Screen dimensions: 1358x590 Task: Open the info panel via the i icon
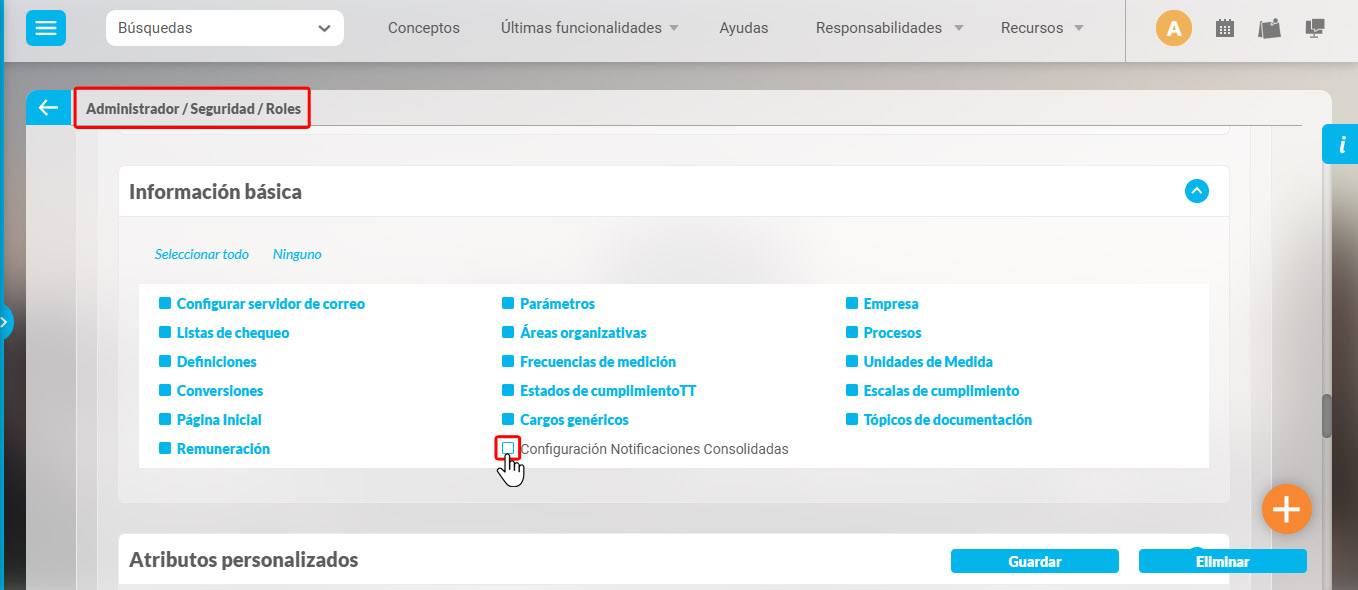coord(1340,143)
